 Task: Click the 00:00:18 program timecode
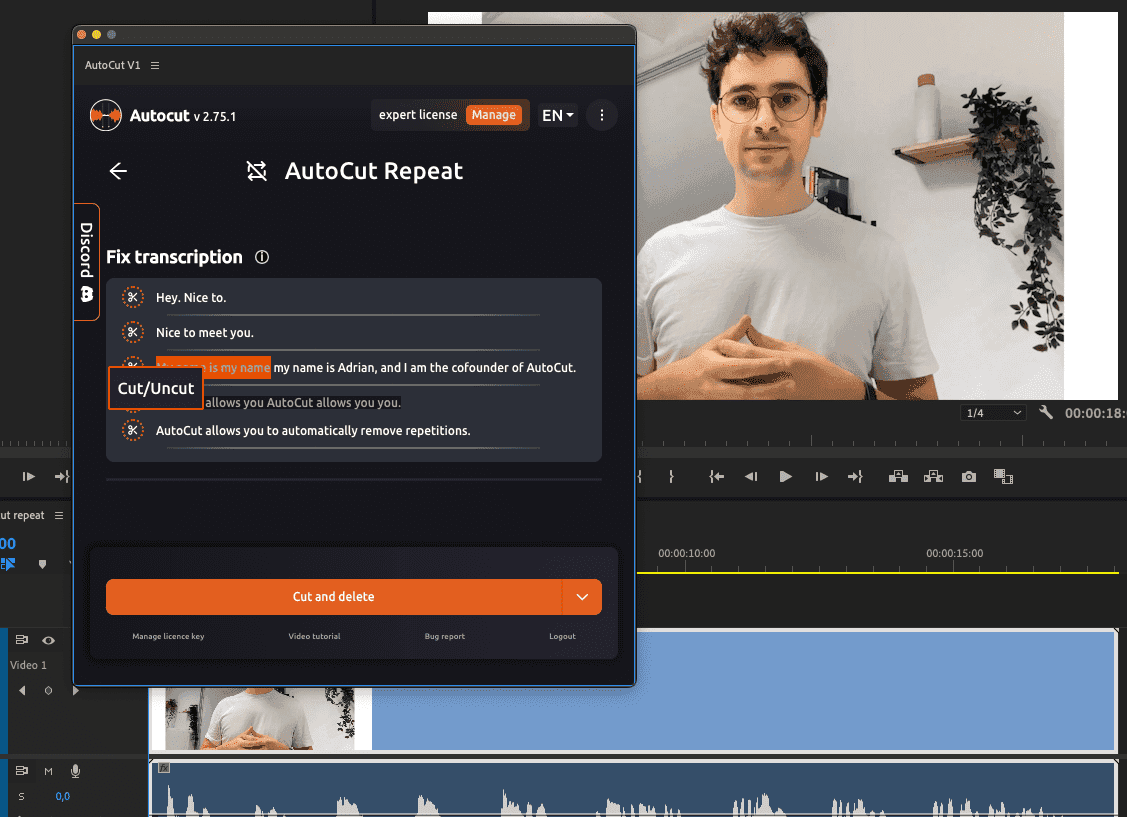1095,413
